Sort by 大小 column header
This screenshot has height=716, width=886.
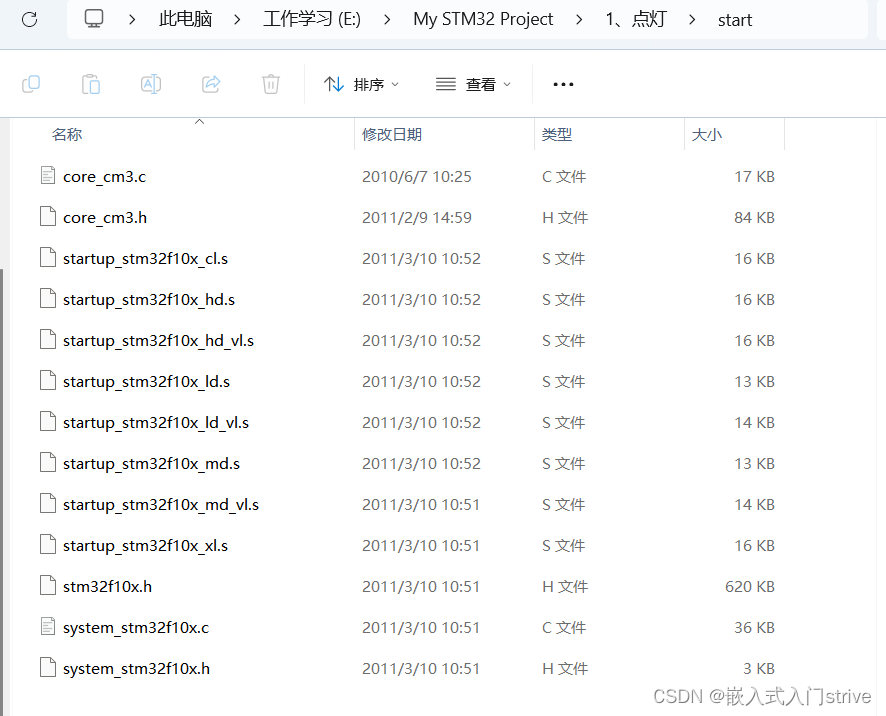(706, 134)
